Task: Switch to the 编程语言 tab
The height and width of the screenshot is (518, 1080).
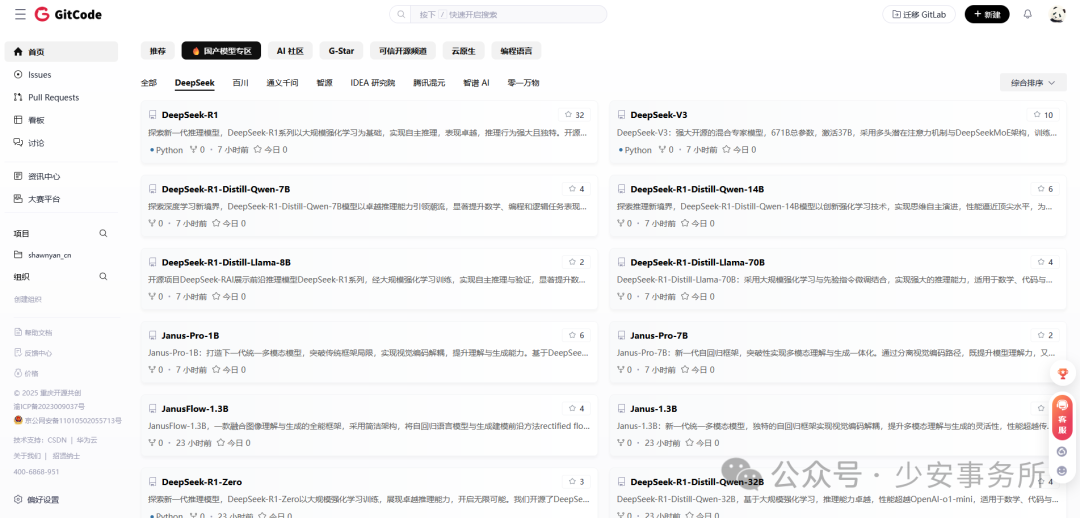Action: tap(516, 51)
